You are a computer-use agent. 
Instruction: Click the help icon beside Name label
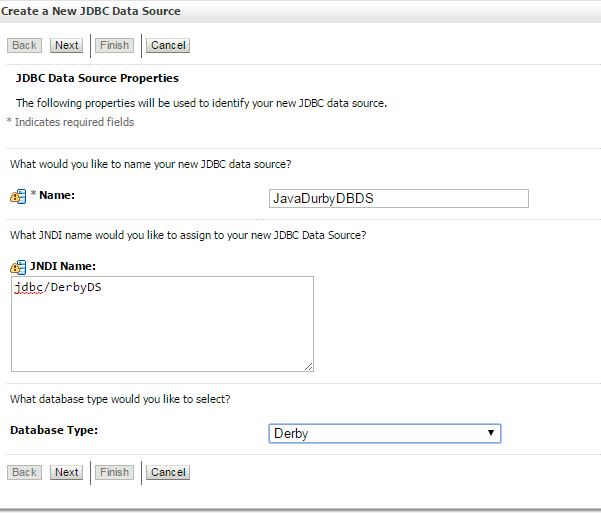(x=18, y=197)
